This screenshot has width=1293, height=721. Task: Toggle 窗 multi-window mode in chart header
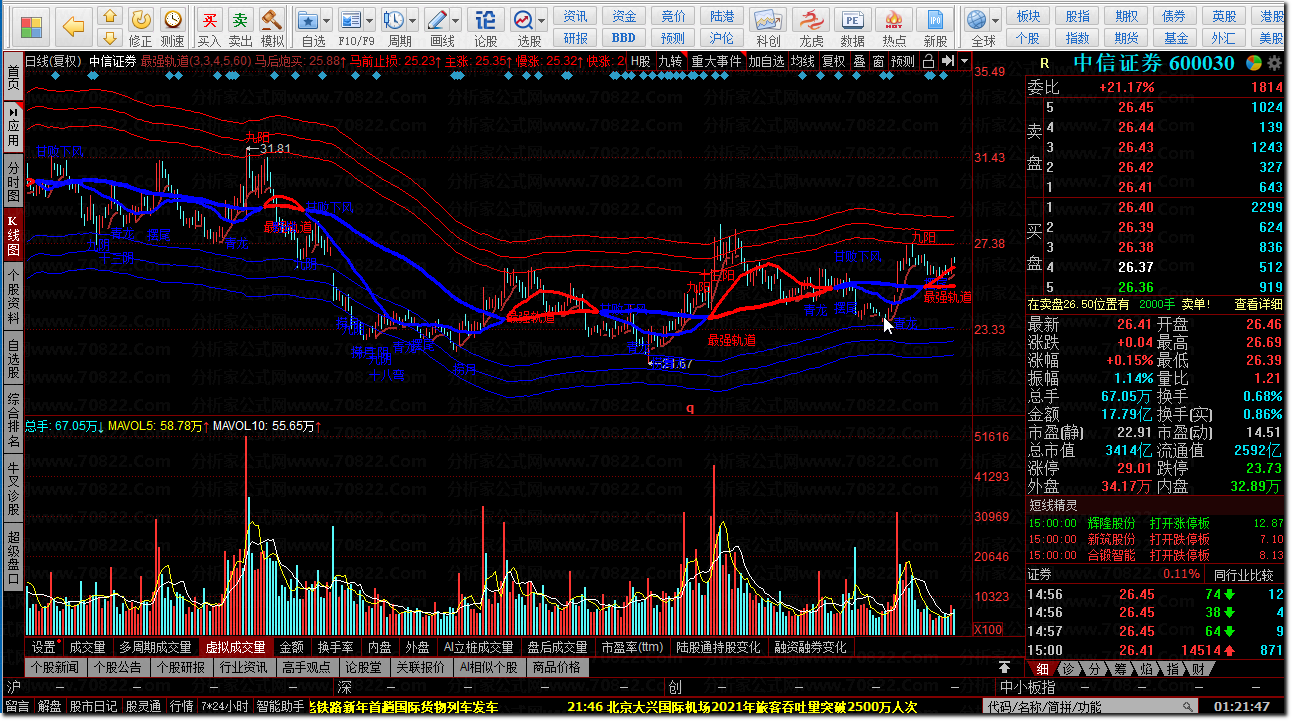click(878, 60)
